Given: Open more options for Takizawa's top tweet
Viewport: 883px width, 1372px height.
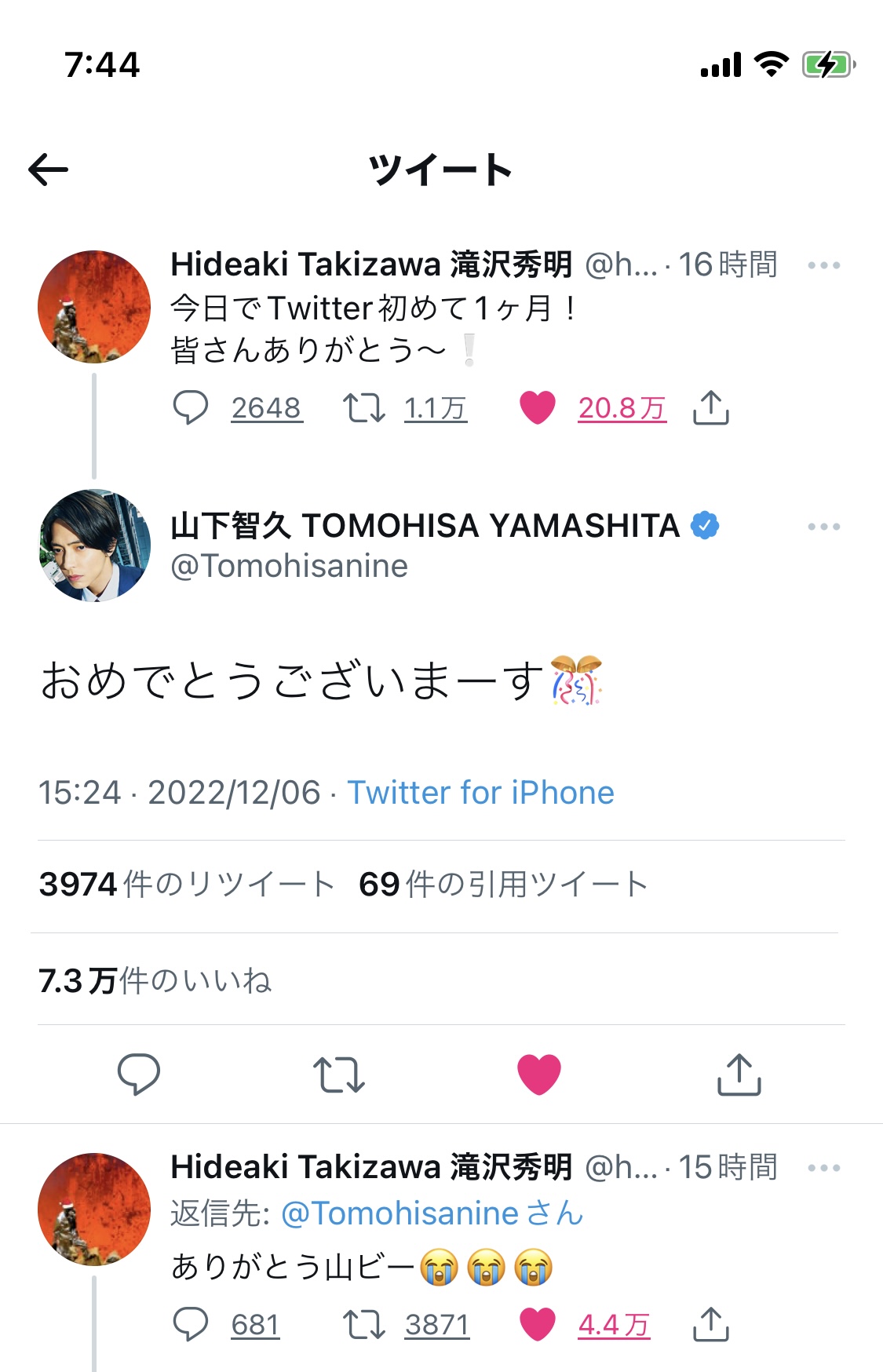Looking at the screenshot, I should pyautogui.click(x=823, y=265).
